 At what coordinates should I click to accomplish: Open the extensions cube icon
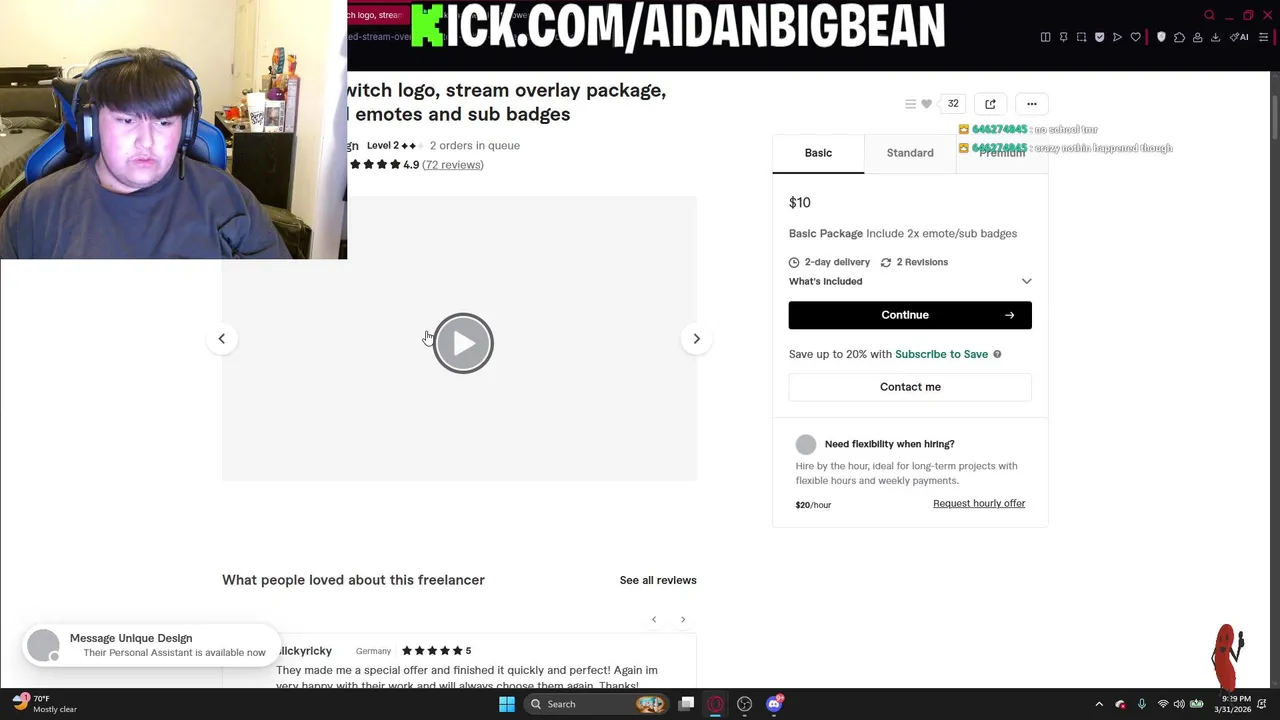(1179, 38)
